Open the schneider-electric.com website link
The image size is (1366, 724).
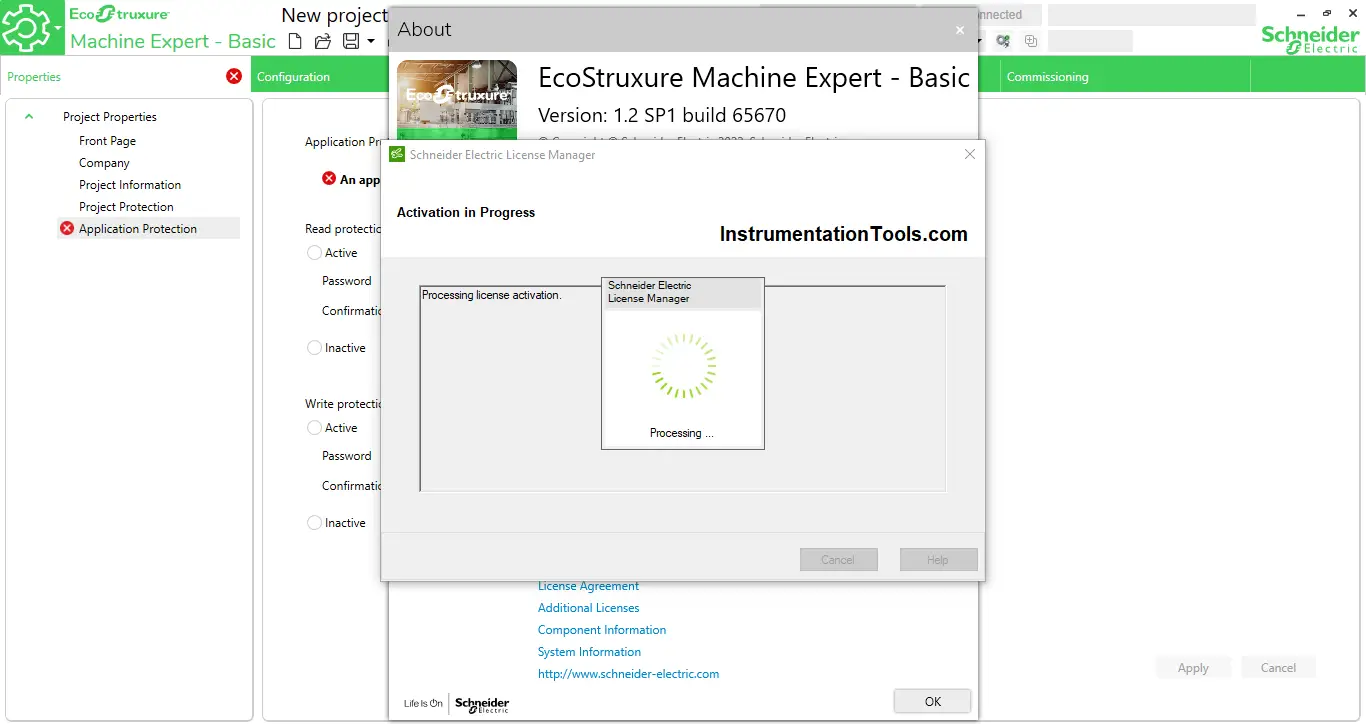pos(628,674)
